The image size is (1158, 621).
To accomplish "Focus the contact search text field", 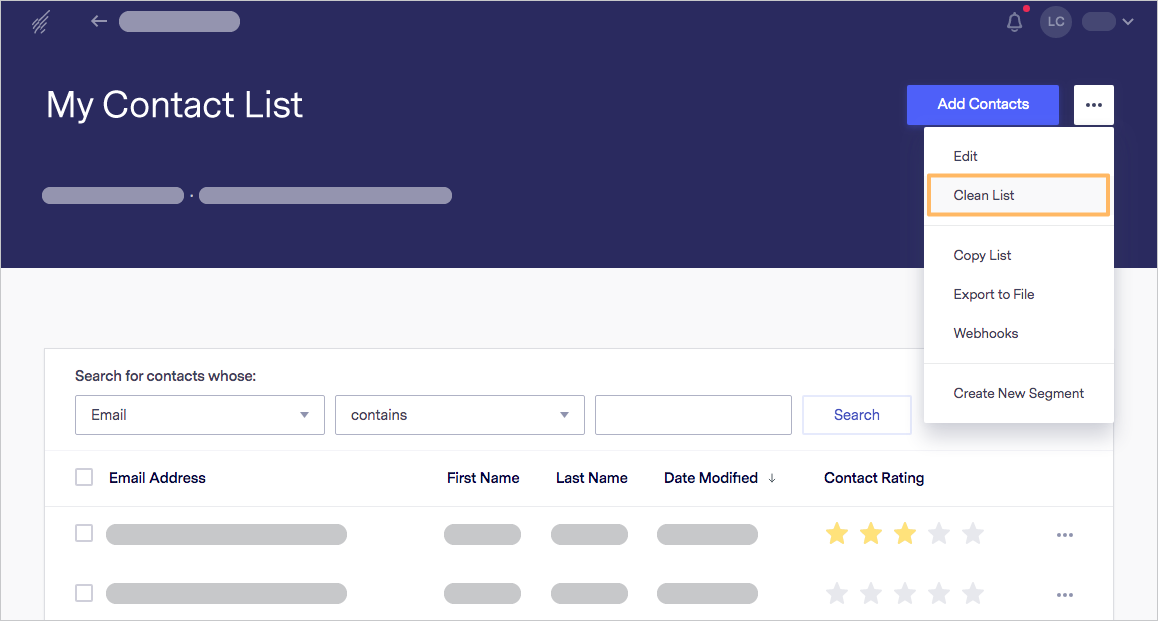I will (693, 415).
